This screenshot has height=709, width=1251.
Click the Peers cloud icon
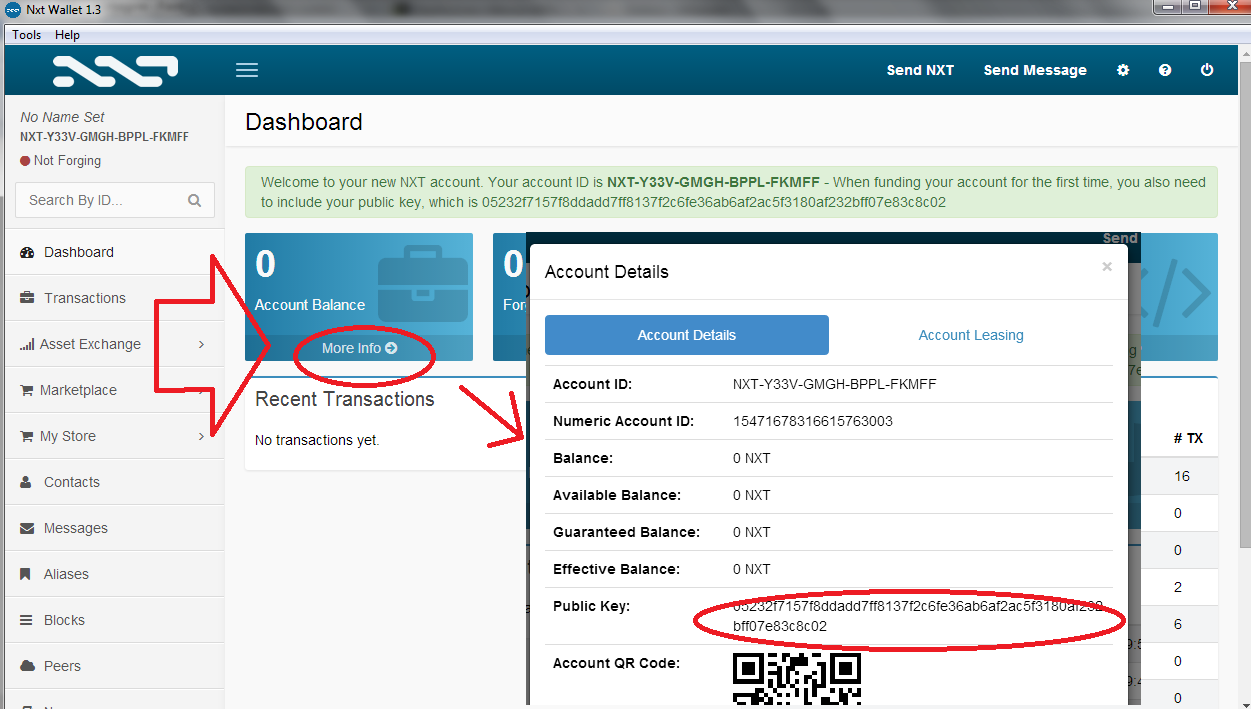tap(27, 666)
